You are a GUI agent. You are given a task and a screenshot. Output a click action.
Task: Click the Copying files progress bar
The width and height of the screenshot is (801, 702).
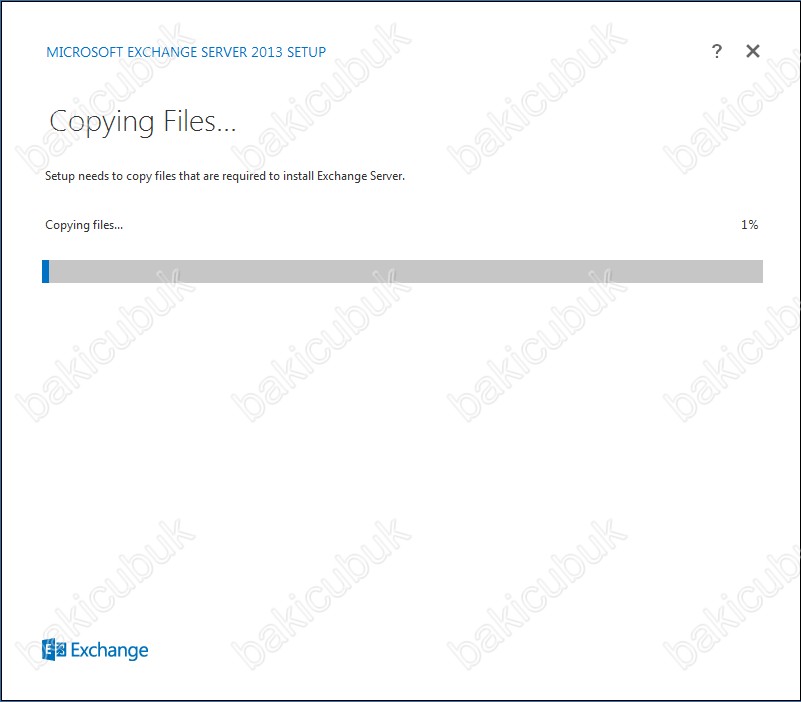[x=403, y=271]
